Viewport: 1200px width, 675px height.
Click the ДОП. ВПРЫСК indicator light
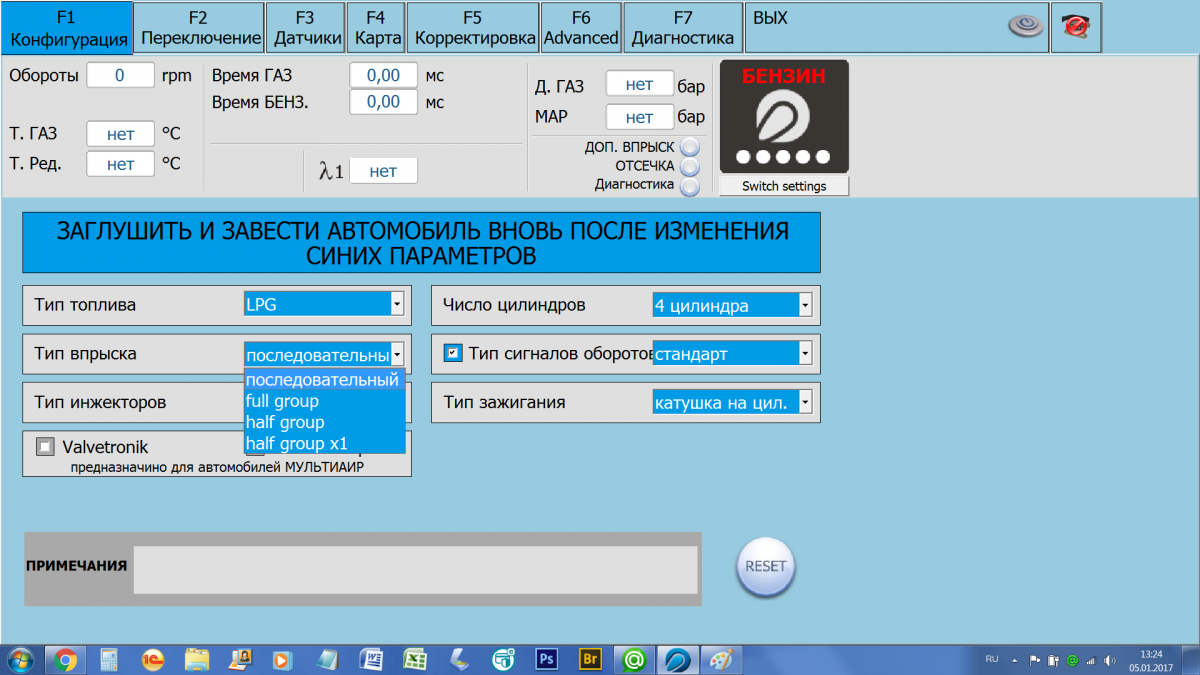689,147
